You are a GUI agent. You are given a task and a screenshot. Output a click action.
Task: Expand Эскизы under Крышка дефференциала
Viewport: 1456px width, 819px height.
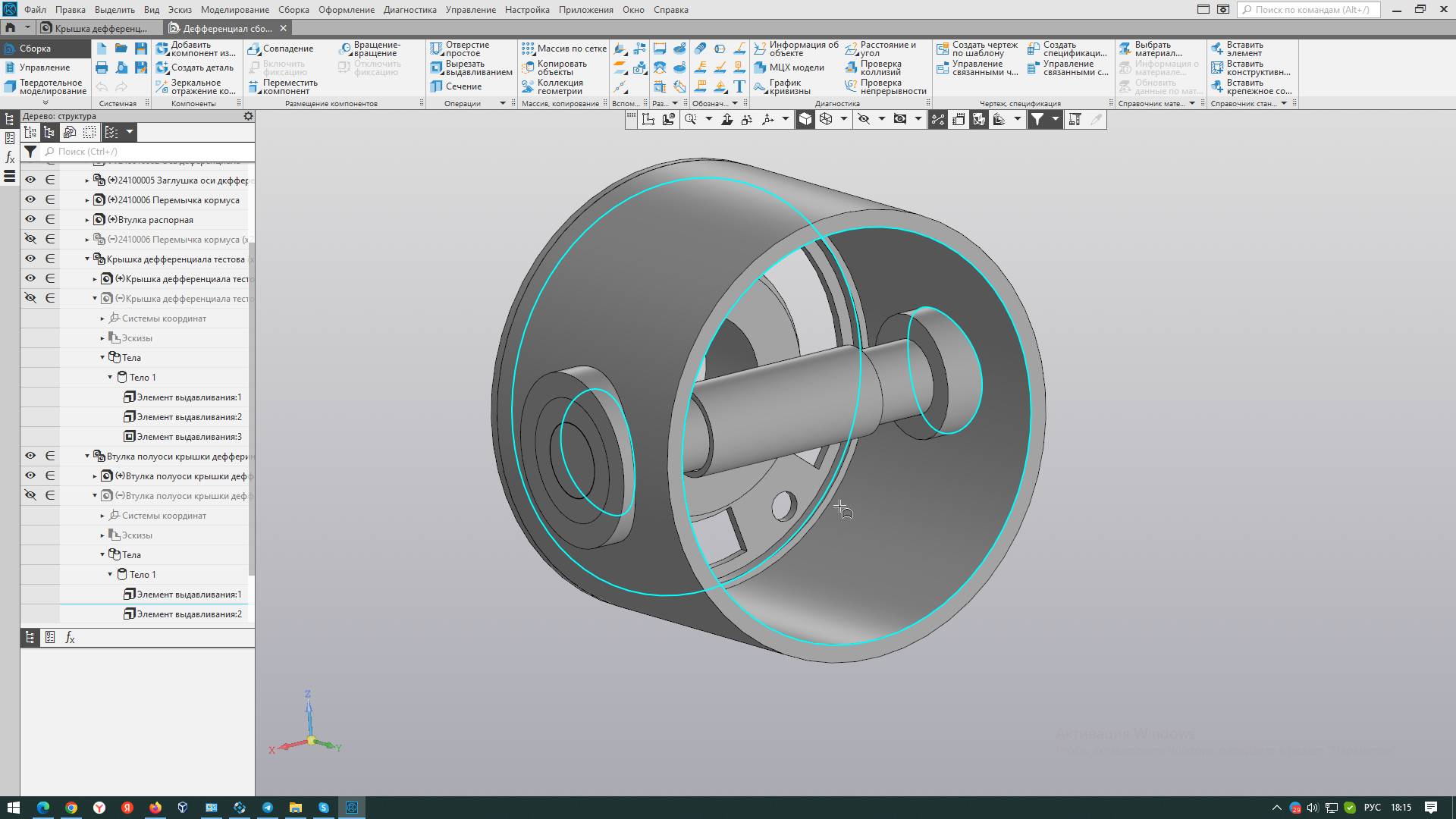(x=102, y=338)
